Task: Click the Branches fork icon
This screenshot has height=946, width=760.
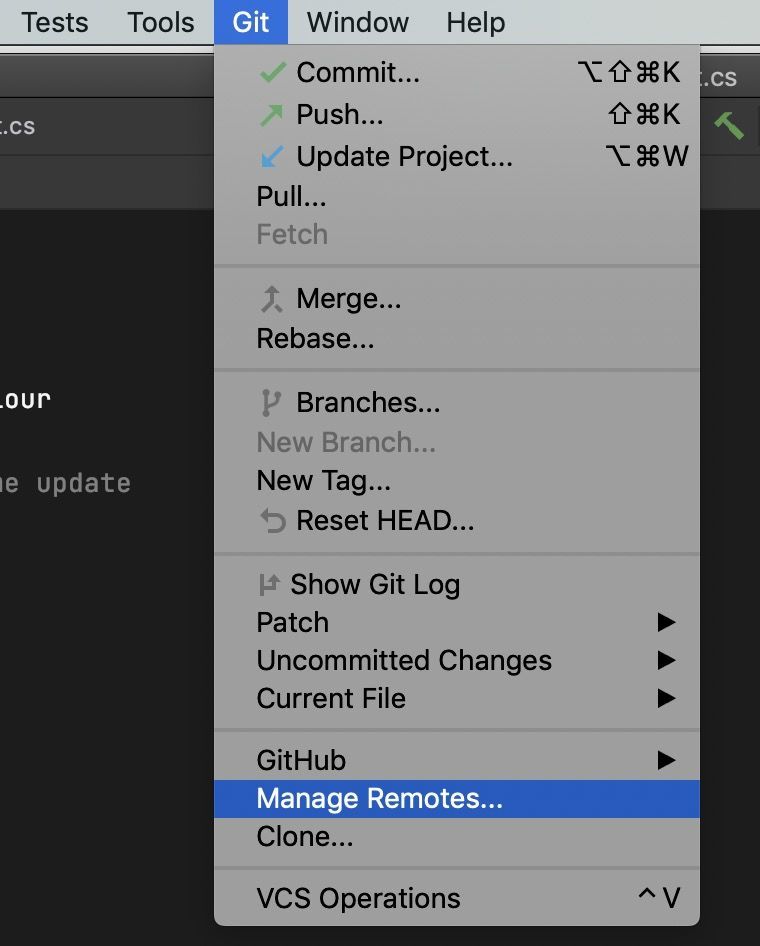Action: 271,403
